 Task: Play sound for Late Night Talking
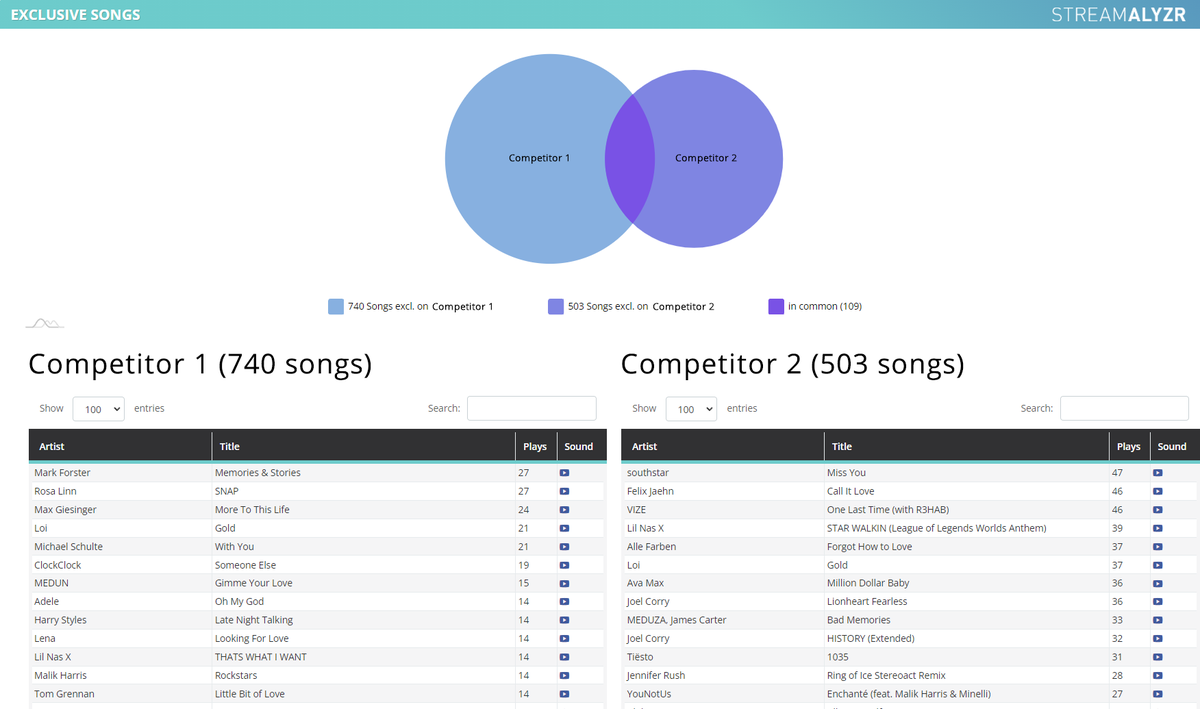click(564, 620)
